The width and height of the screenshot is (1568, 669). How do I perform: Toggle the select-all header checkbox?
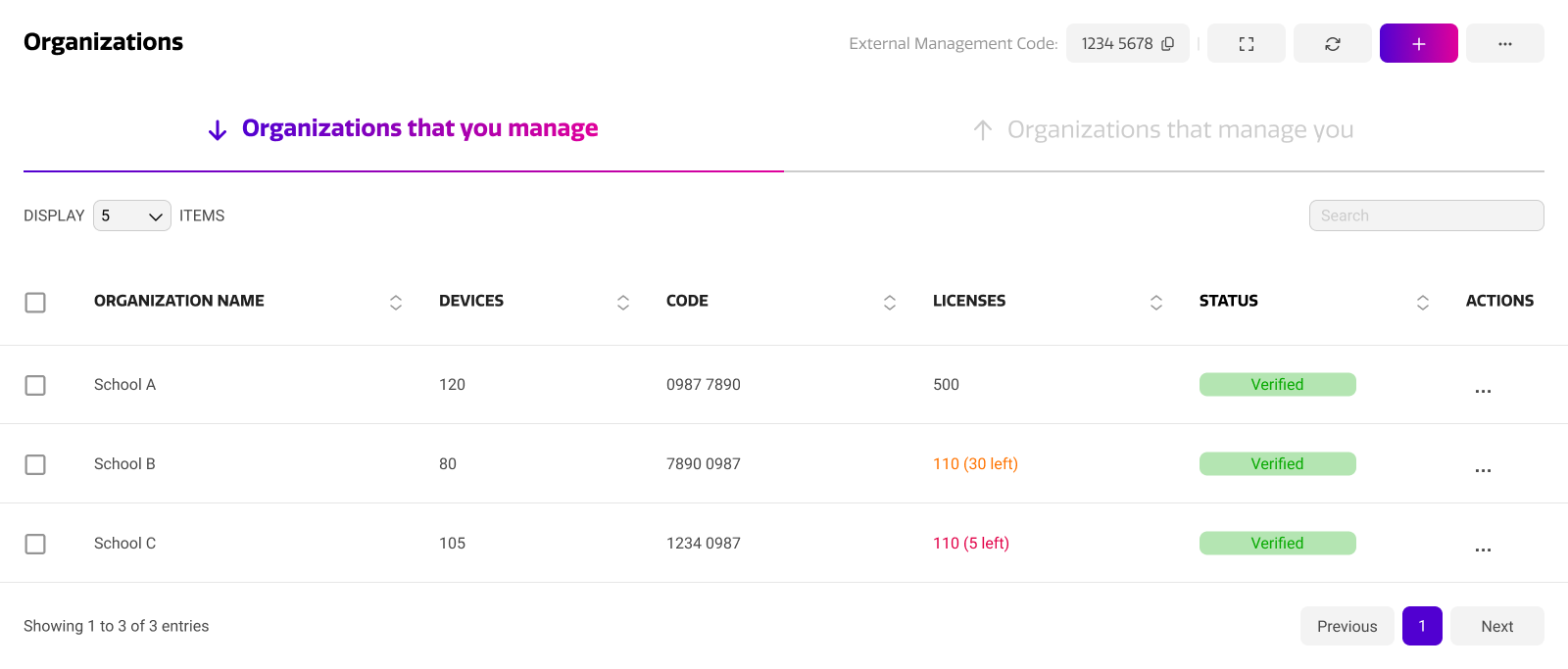click(35, 303)
